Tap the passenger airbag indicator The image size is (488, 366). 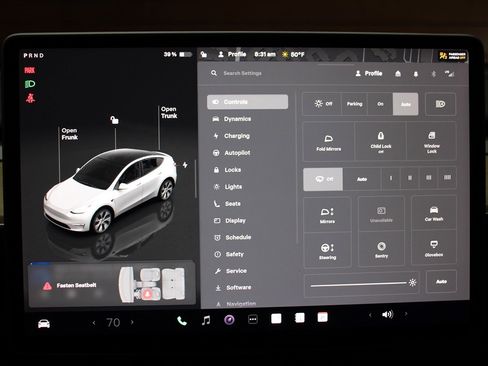coord(452,56)
